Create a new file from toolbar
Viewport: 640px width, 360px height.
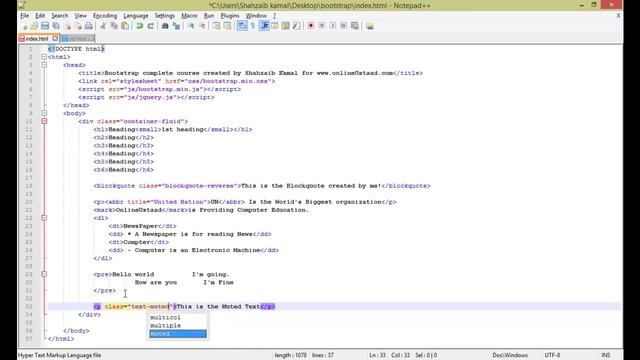[24, 26]
